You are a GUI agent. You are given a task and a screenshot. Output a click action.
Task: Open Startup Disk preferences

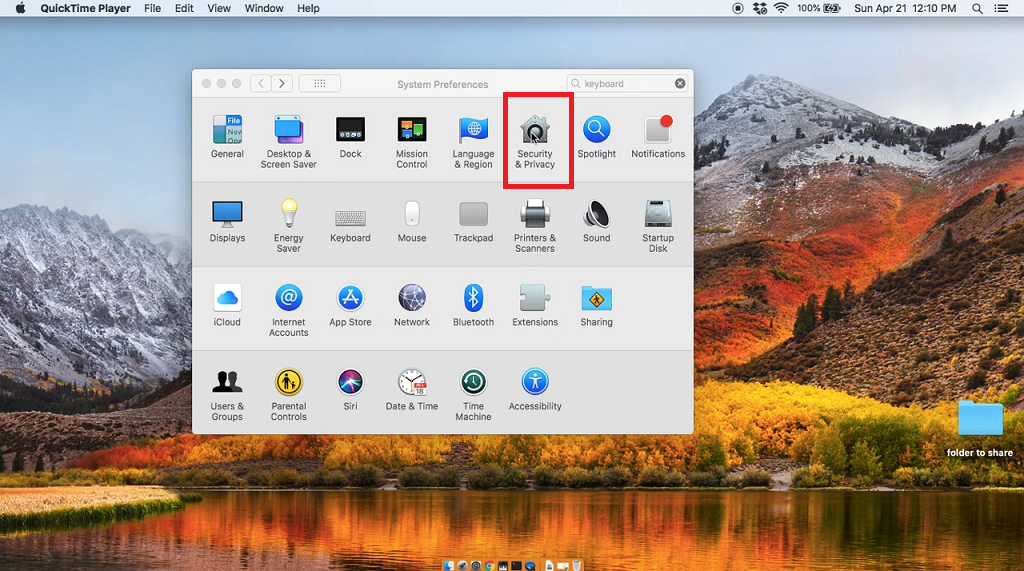click(x=658, y=225)
